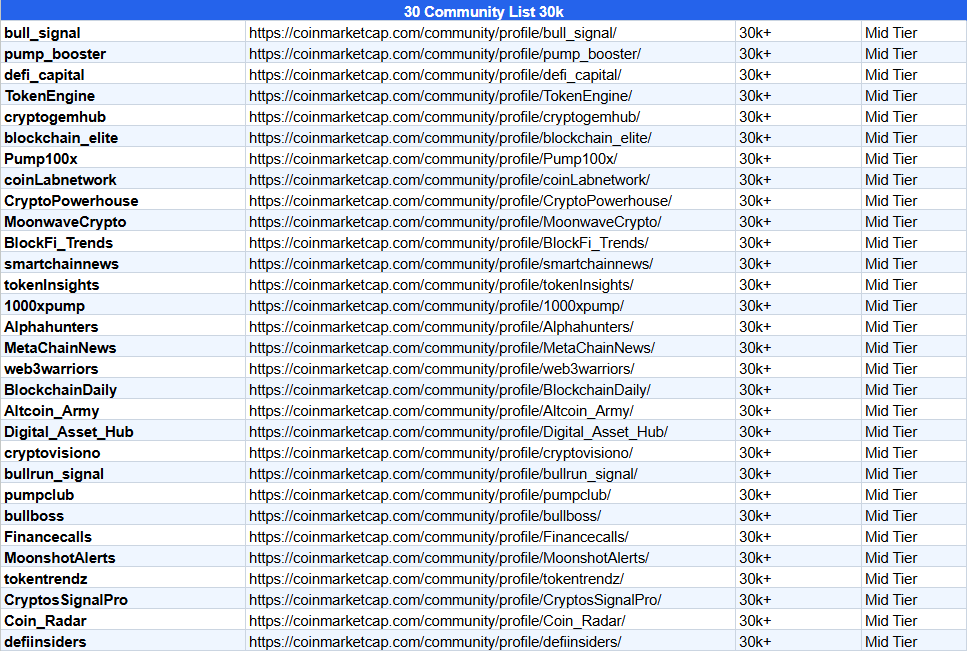This screenshot has height=651, width=969.
Task: Open the web3warriors profile link
Action: click(442, 369)
